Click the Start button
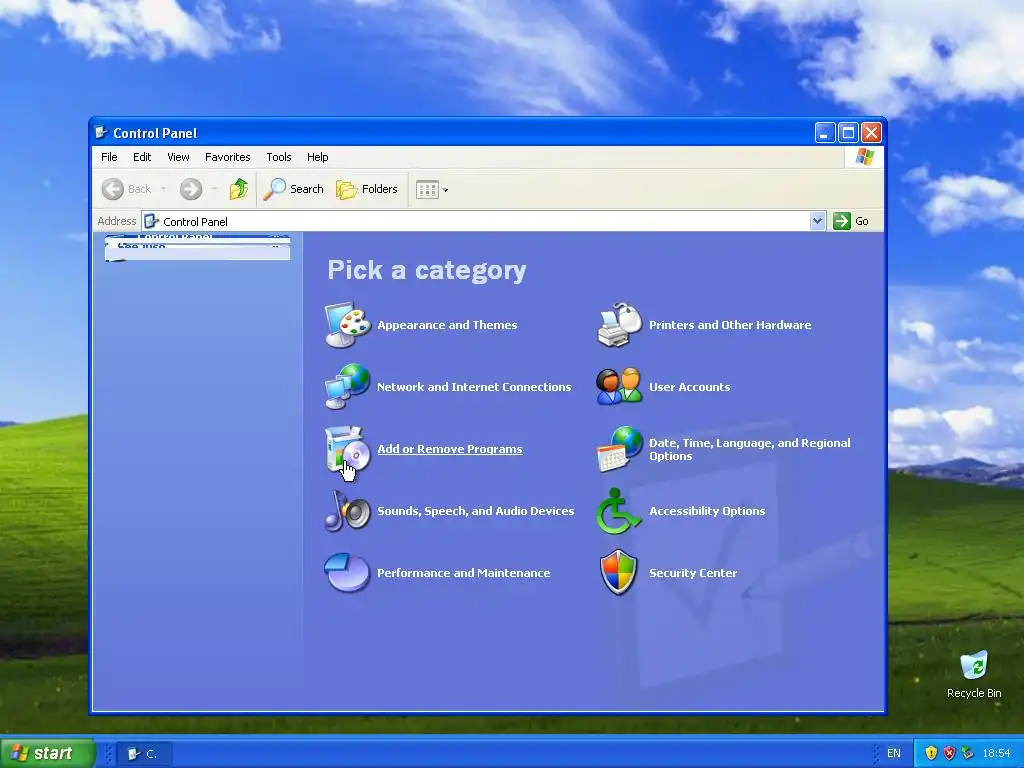The height and width of the screenshot is (768, 1024). pos(47,753)
